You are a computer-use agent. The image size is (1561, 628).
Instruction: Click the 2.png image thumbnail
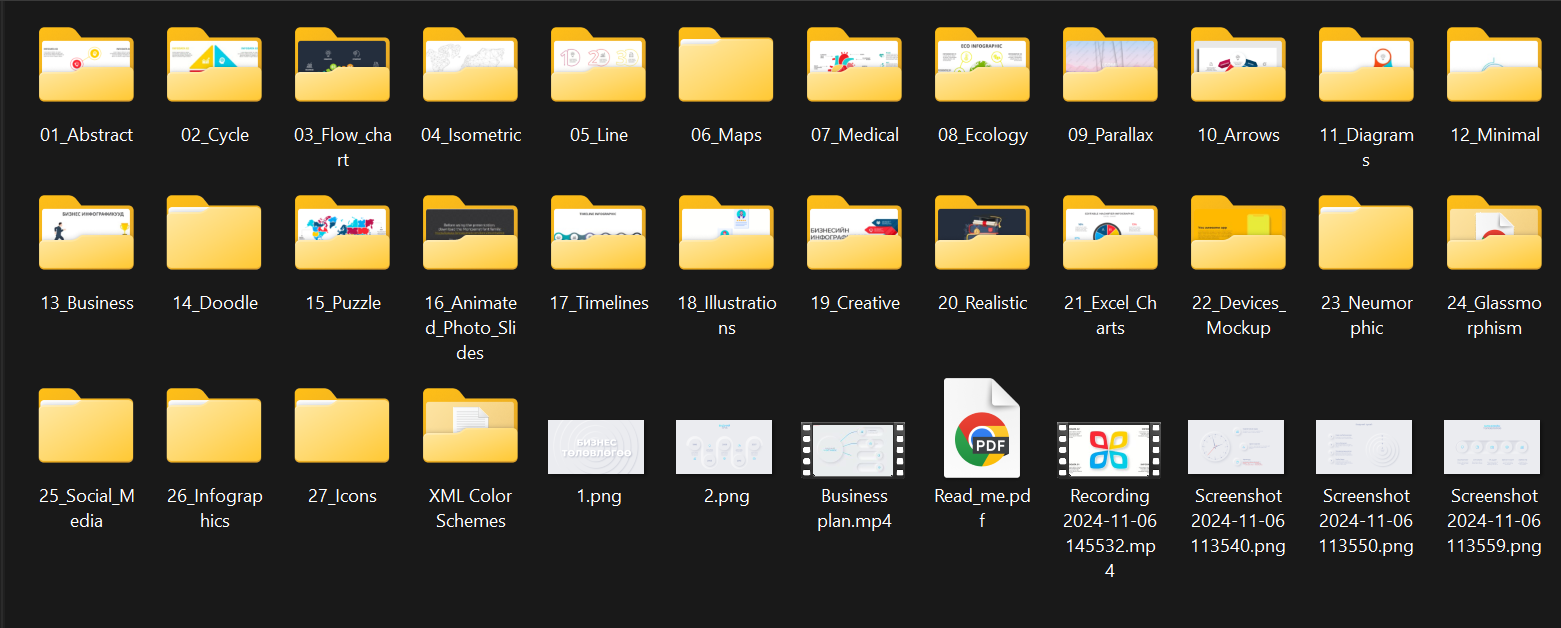pos(724,447)
